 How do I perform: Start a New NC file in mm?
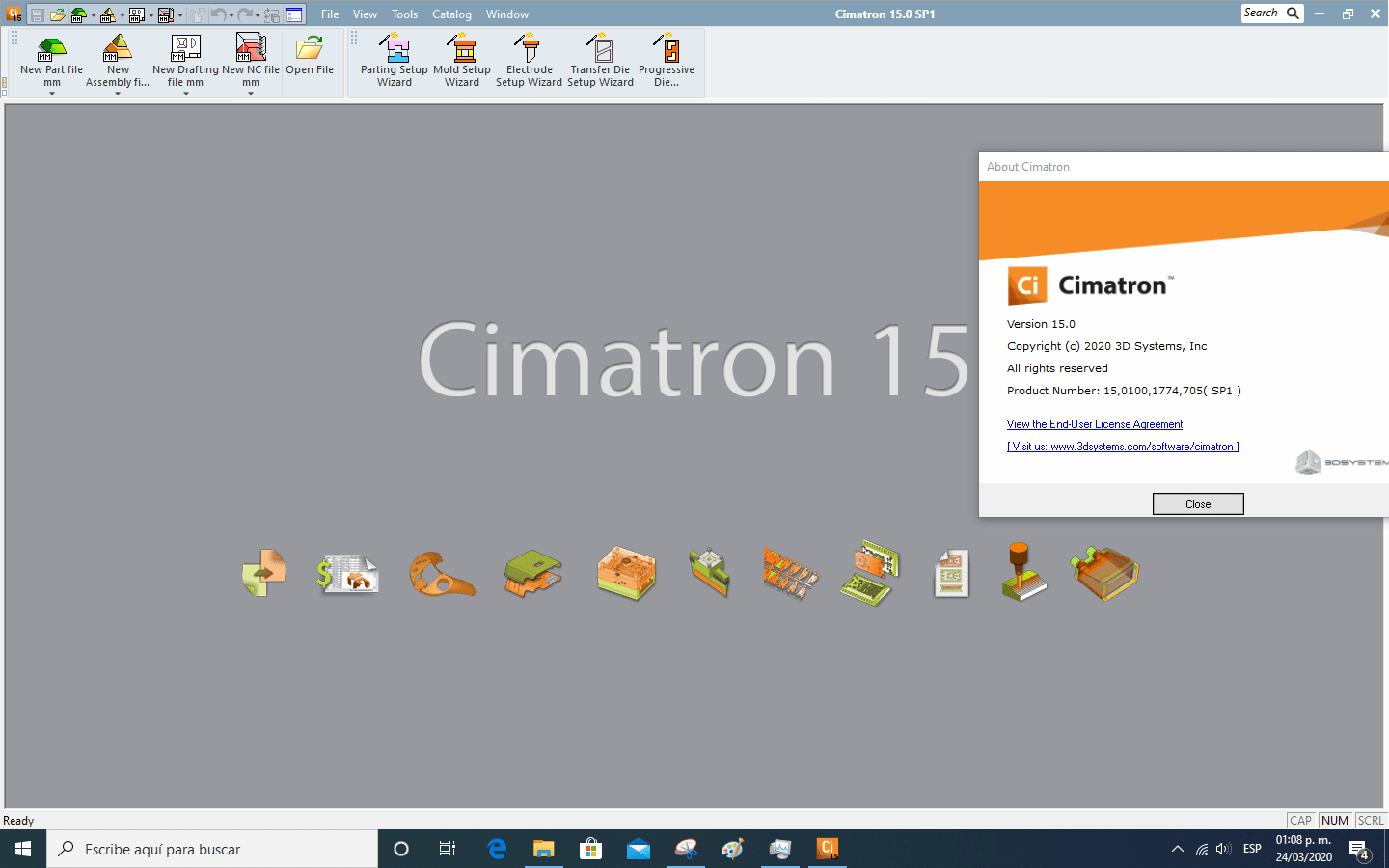[251, 58]
